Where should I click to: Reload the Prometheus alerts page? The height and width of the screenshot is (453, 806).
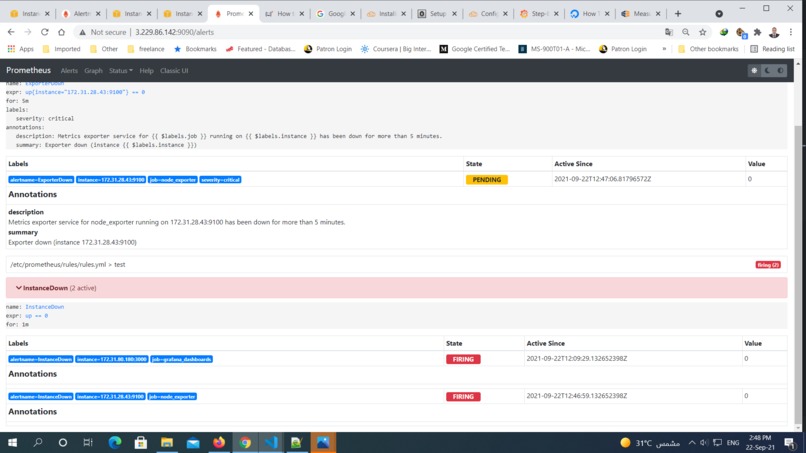45,32
